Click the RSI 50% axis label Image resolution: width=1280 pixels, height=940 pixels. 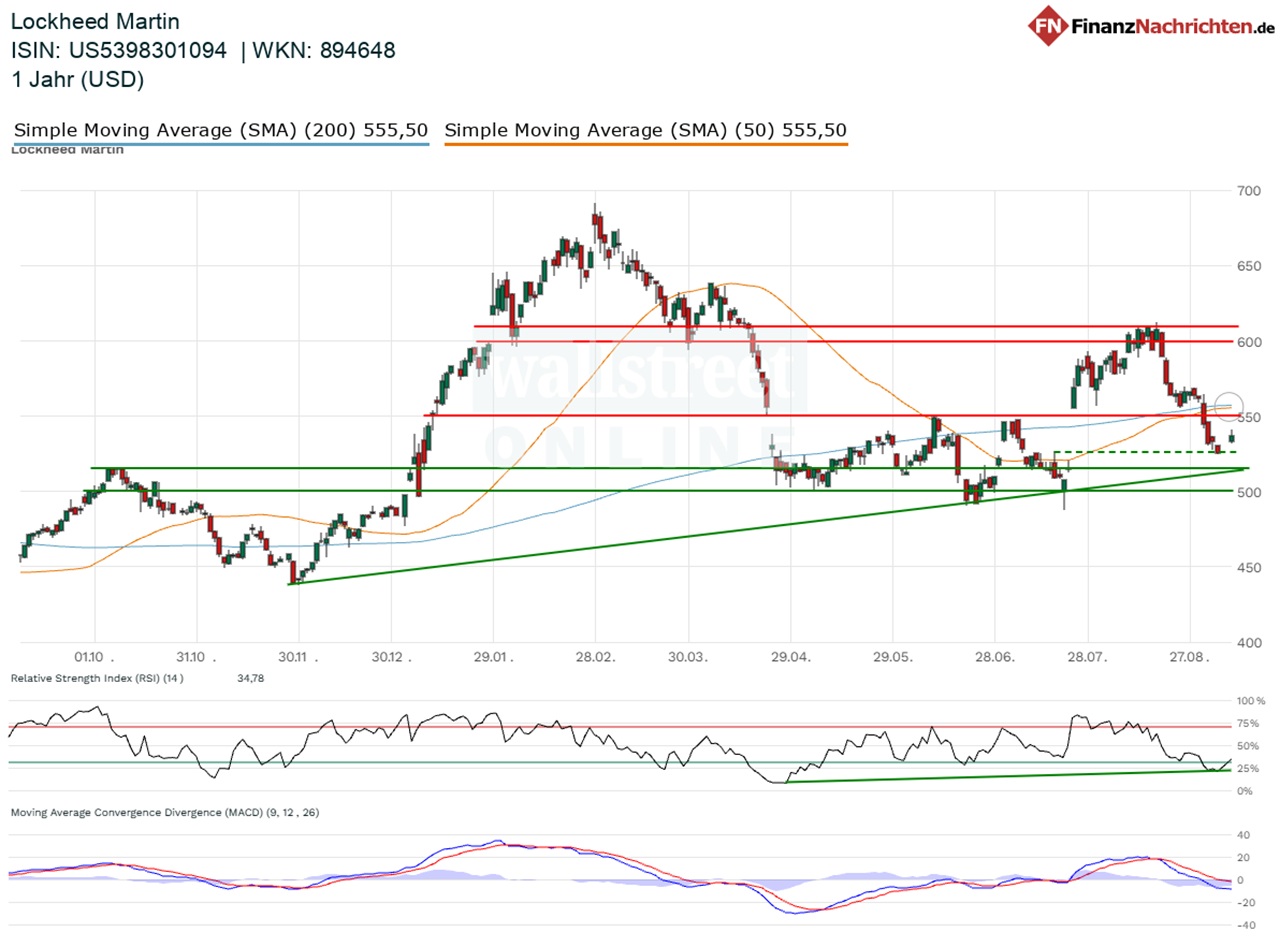click(x=1246, y=746)
